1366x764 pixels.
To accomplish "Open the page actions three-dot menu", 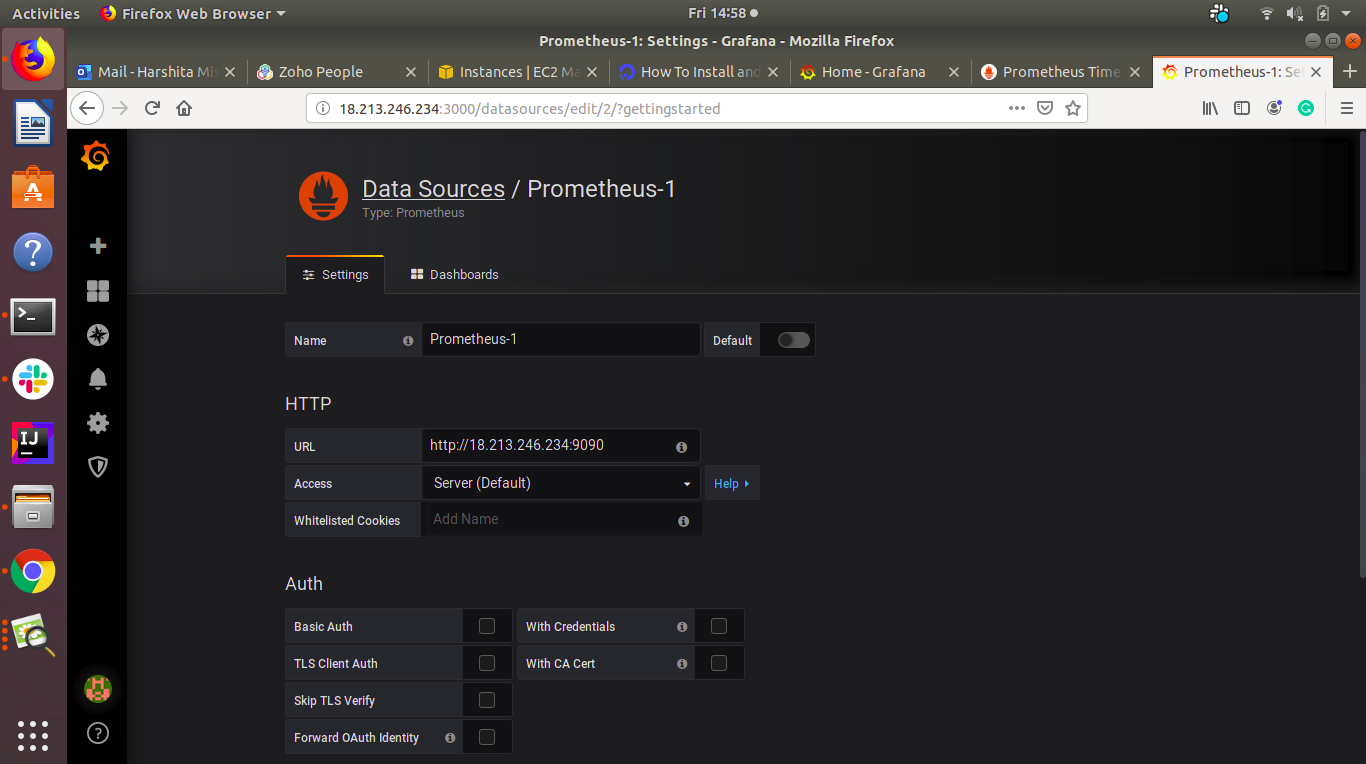I will (x=1017, y=108).
